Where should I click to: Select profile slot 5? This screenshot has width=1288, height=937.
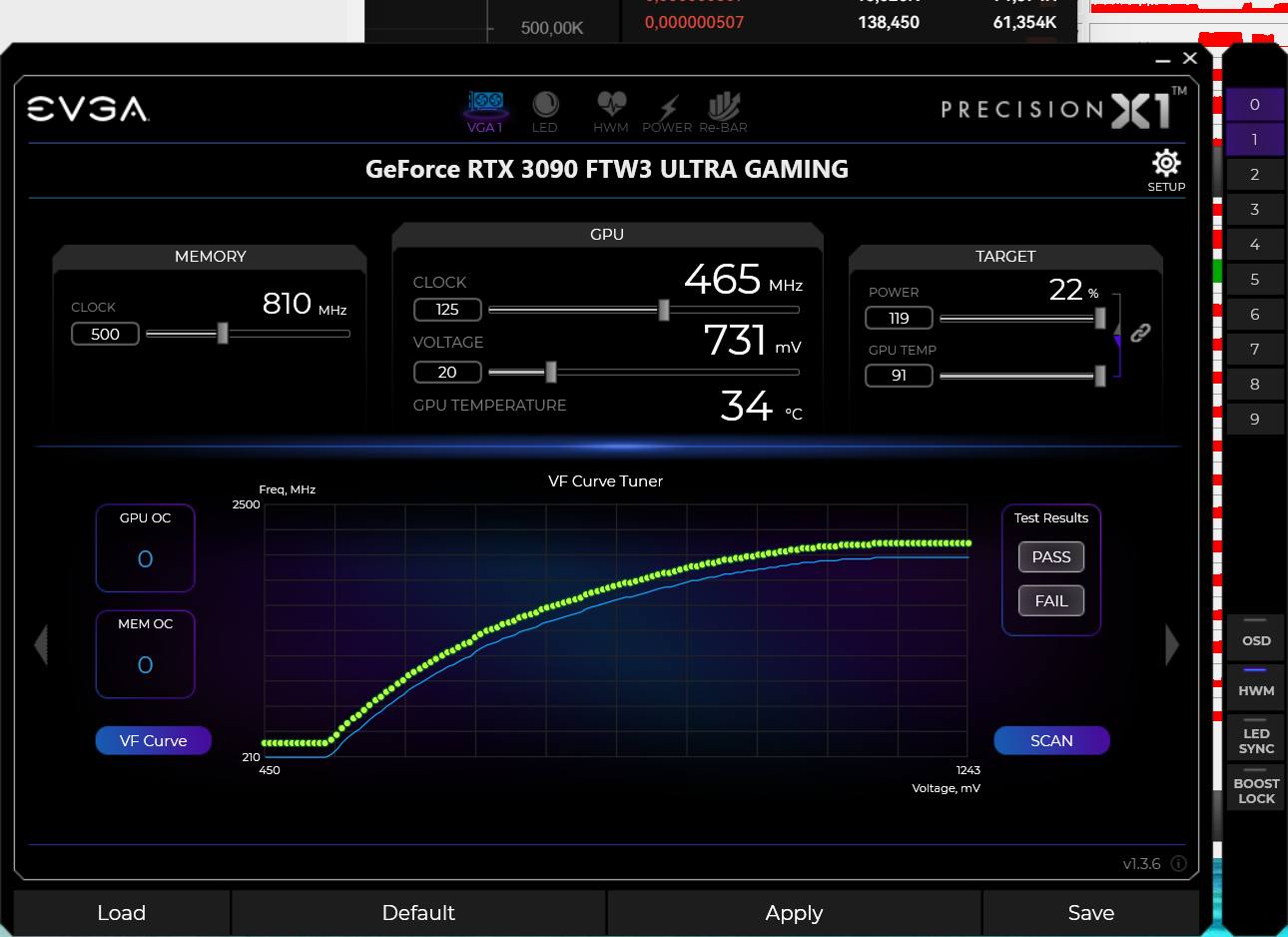(x=1255, y=280)
